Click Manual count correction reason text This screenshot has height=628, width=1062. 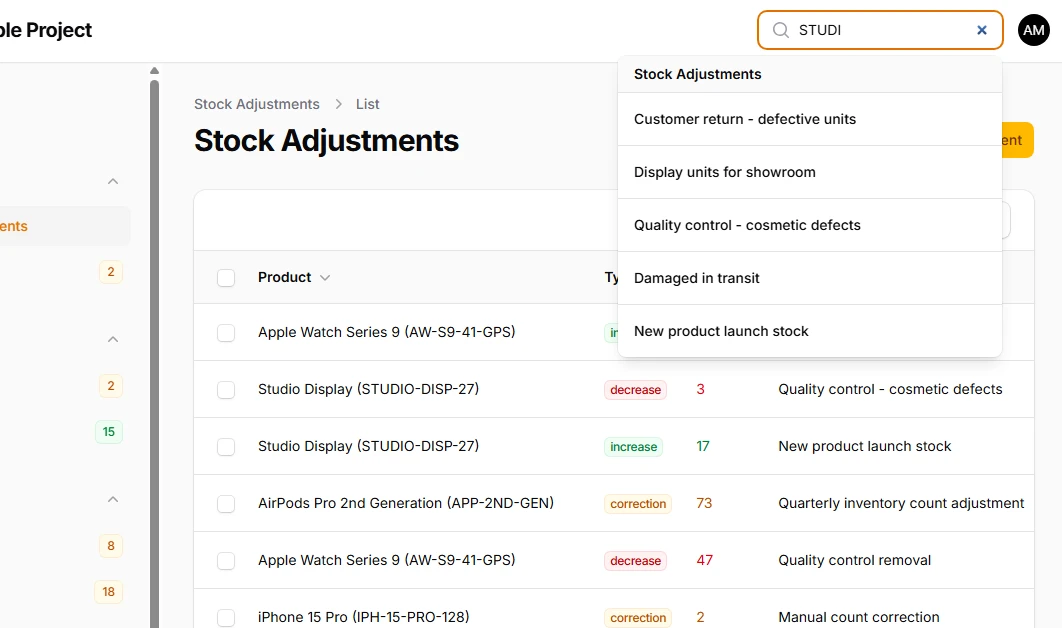[x=859, y=617]
